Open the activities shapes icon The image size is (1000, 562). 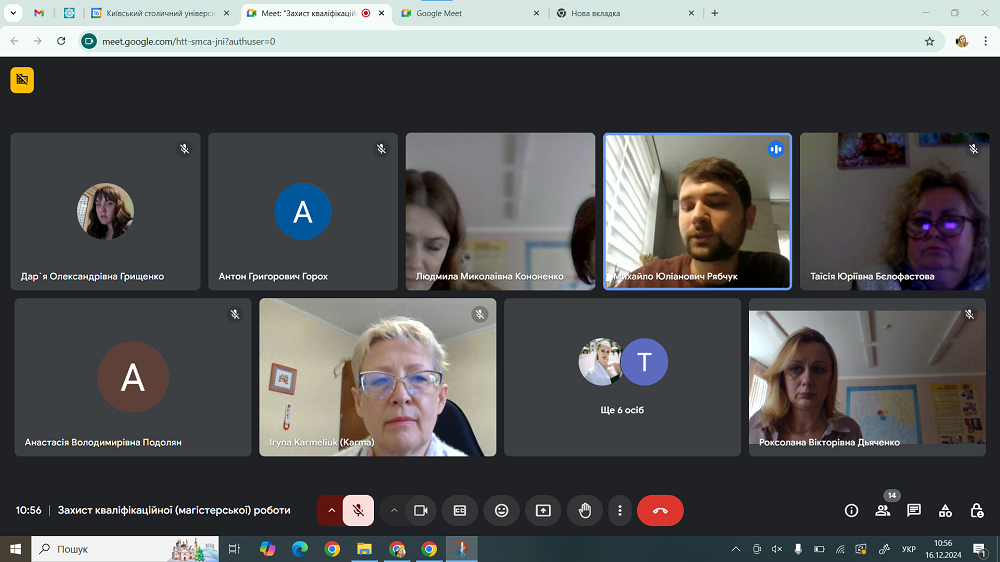click(945, 510)
